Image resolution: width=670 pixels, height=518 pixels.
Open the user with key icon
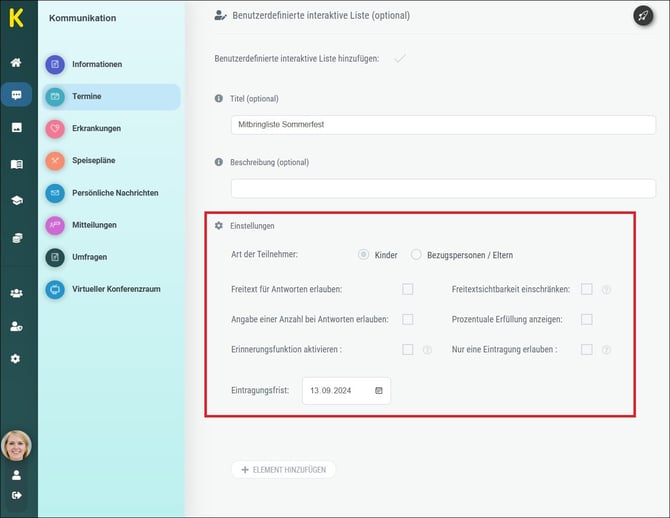[x=16, y=327]
